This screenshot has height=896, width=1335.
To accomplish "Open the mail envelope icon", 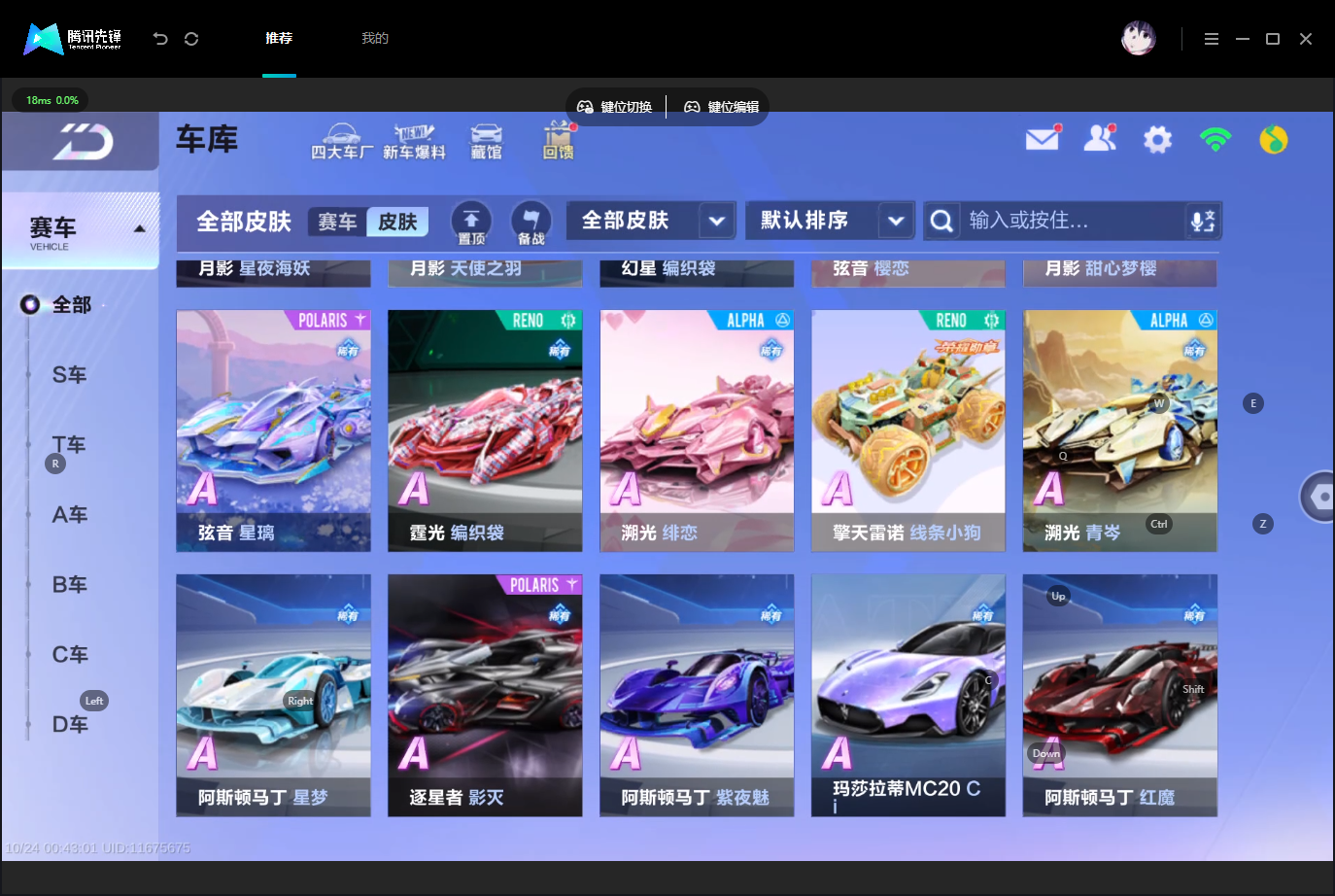I will point(1043,139).
